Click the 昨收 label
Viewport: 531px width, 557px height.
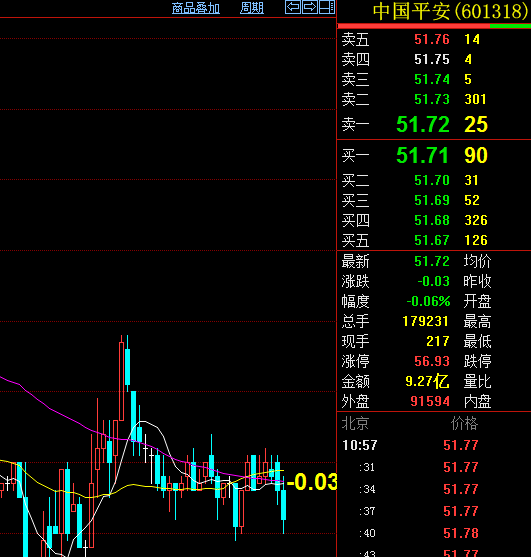[477, 281]
